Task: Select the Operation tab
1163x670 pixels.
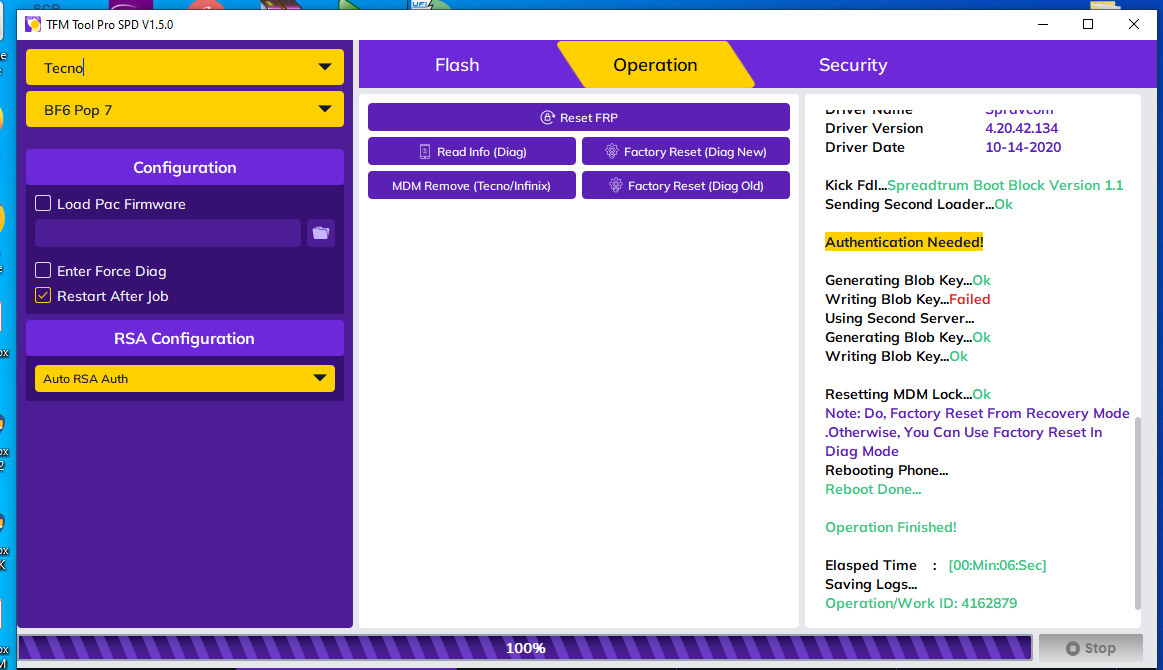Action: coord(655,65)
